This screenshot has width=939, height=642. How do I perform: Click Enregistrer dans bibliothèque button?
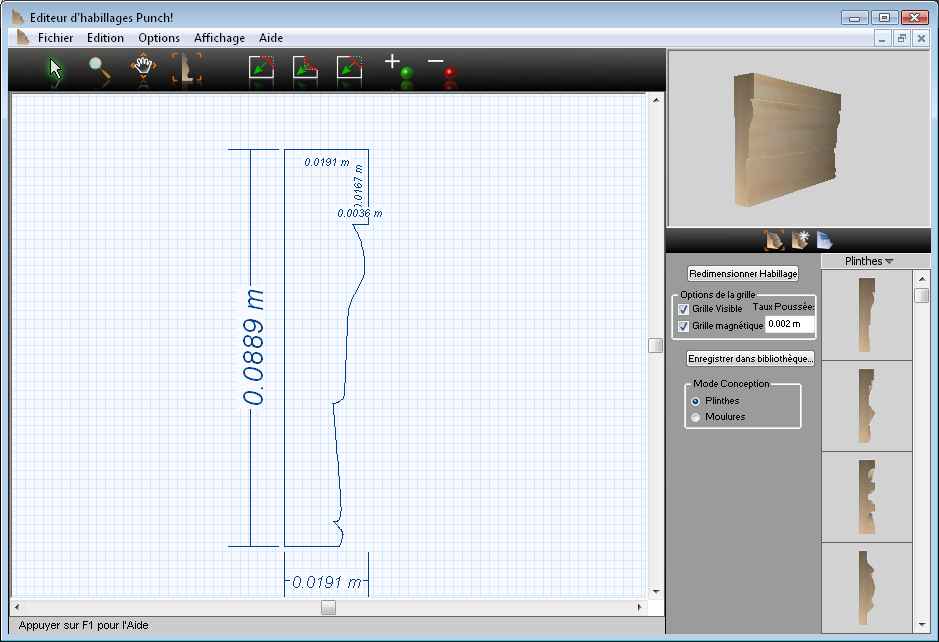click(x=750, y=359)
